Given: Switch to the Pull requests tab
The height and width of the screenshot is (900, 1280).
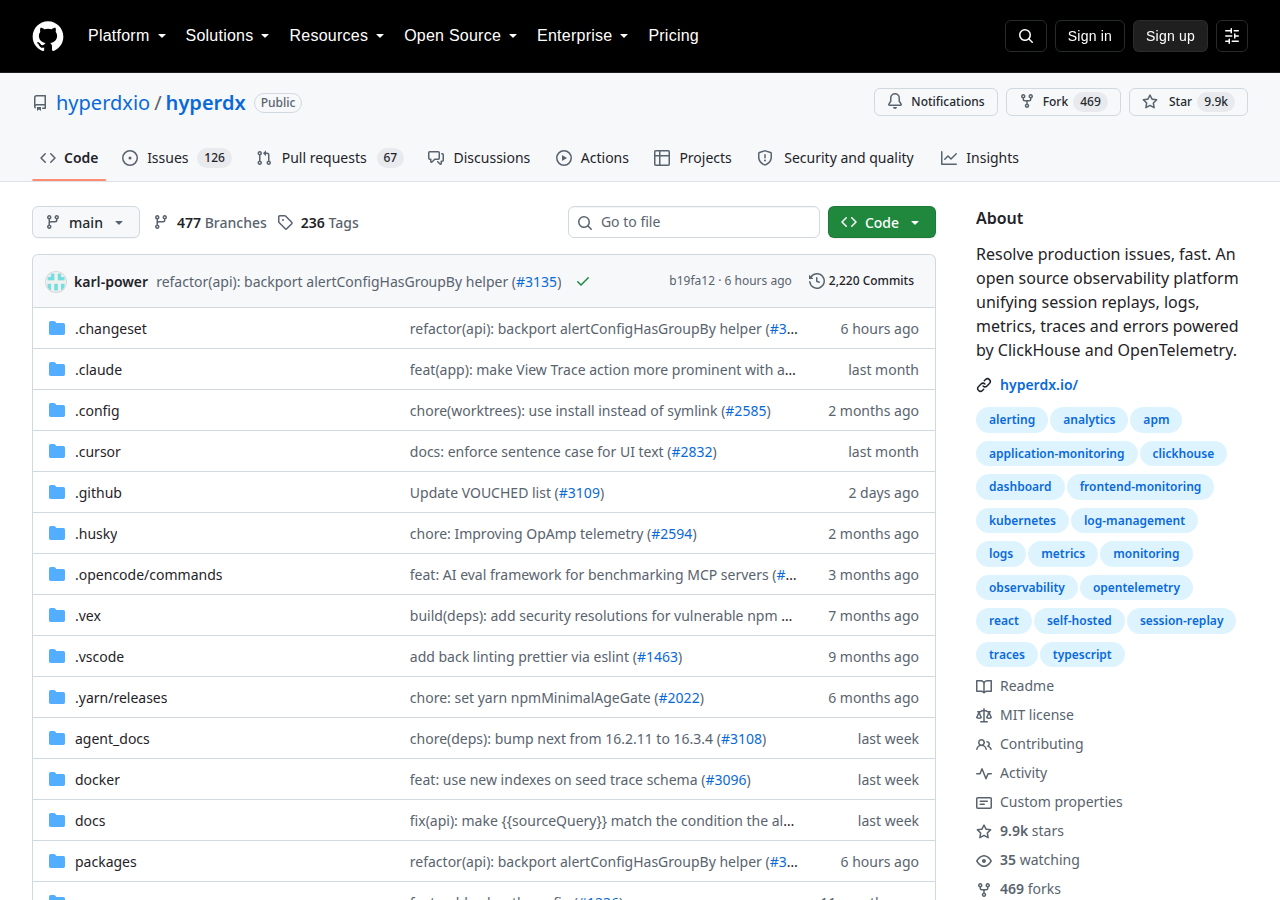Looking at the screenshot, I should 329,158.
